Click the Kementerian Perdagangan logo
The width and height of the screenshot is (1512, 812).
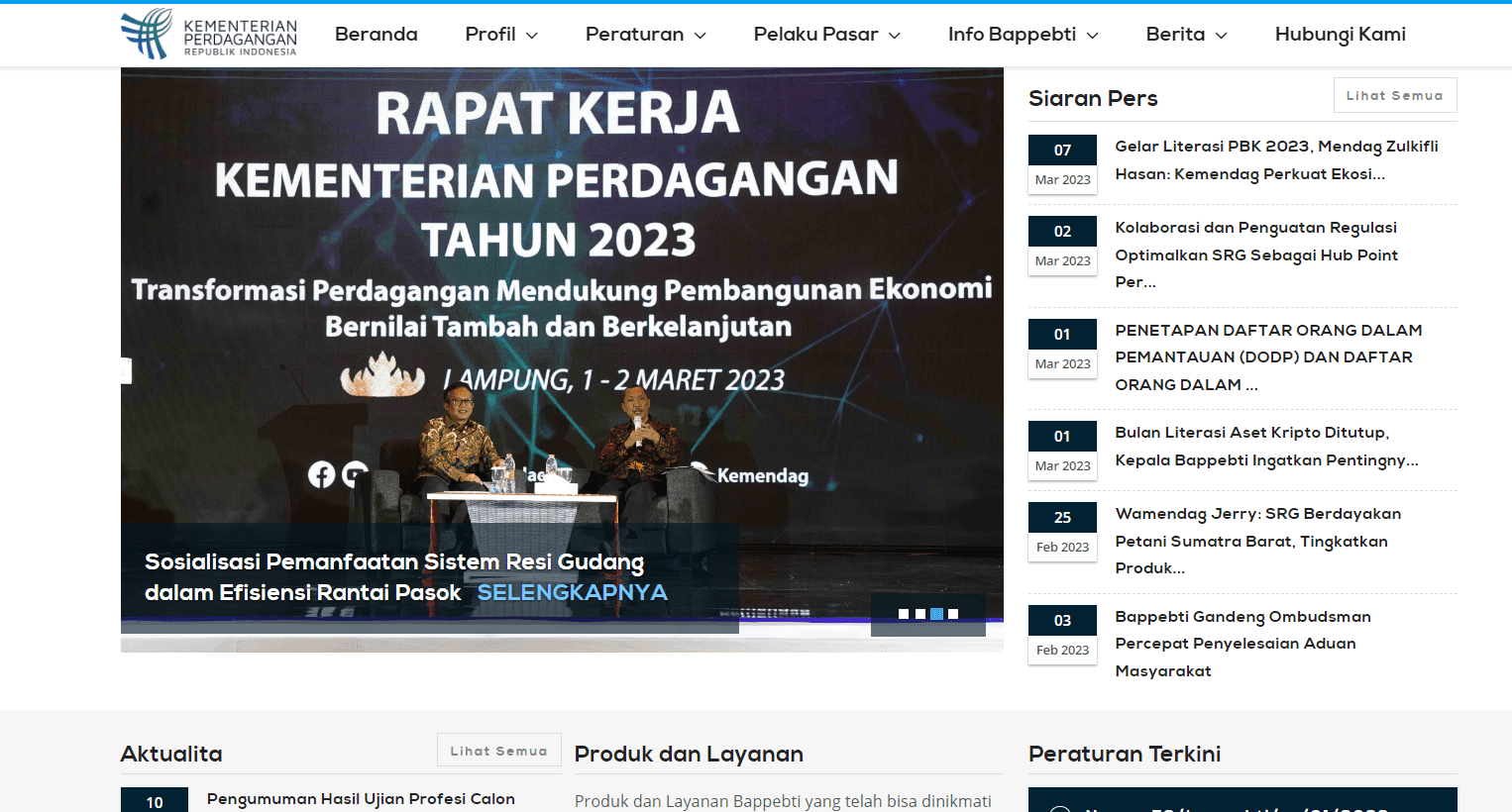(206, 33)
